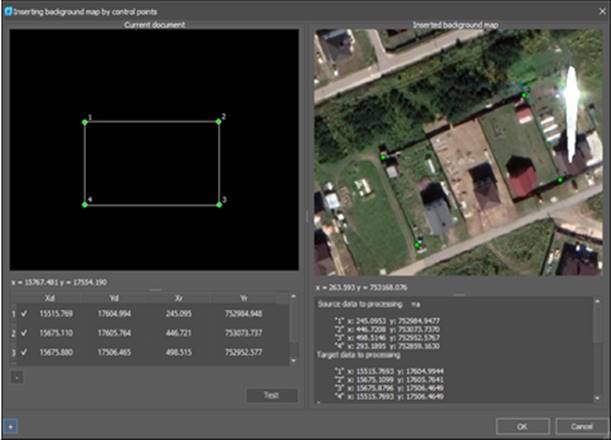Click the small minus button below the table
This screenshot has height=440, width=611.
tap(15, 377)
